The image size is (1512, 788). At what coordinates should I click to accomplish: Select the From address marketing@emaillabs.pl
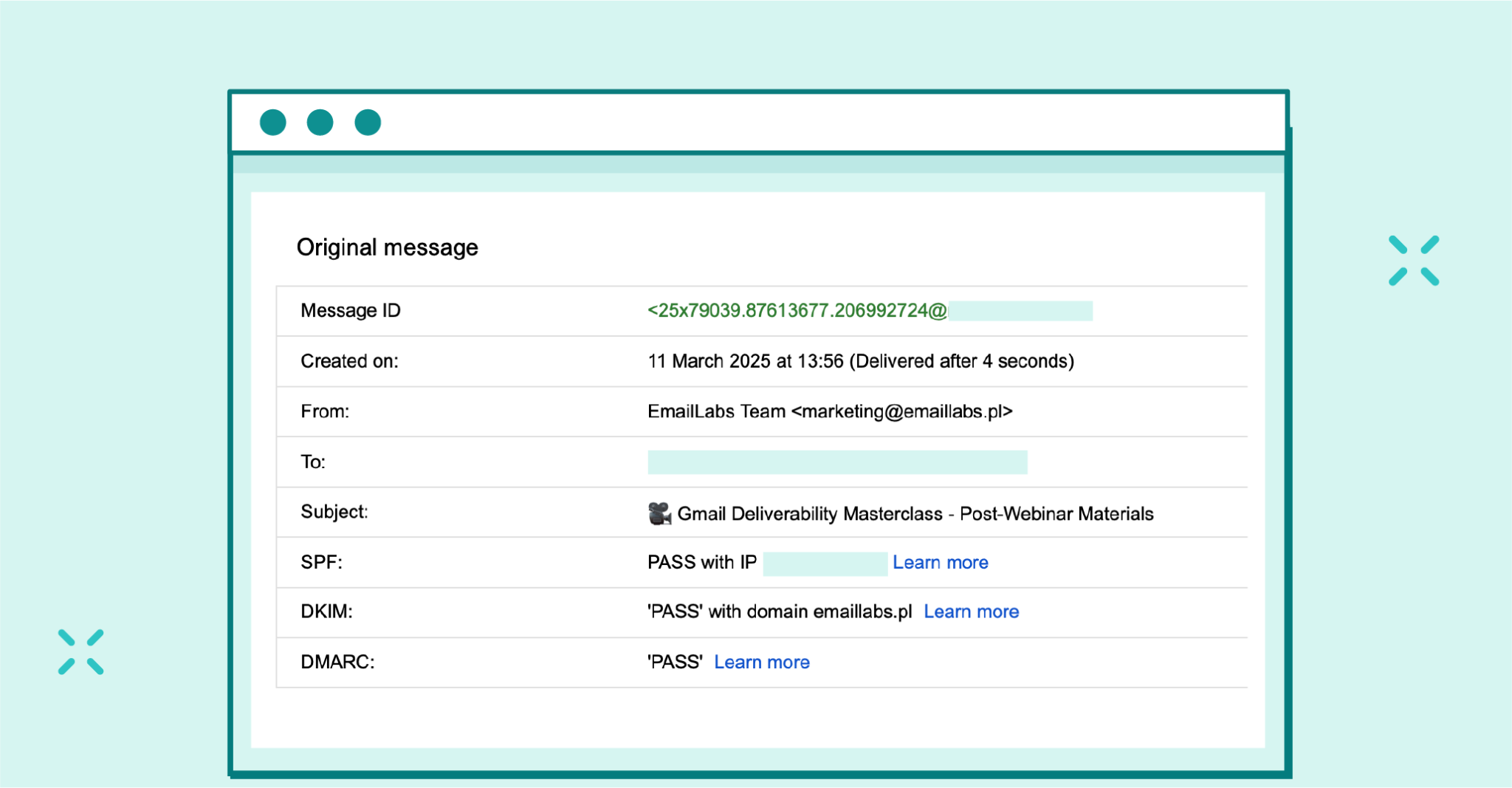coord(902,411)
